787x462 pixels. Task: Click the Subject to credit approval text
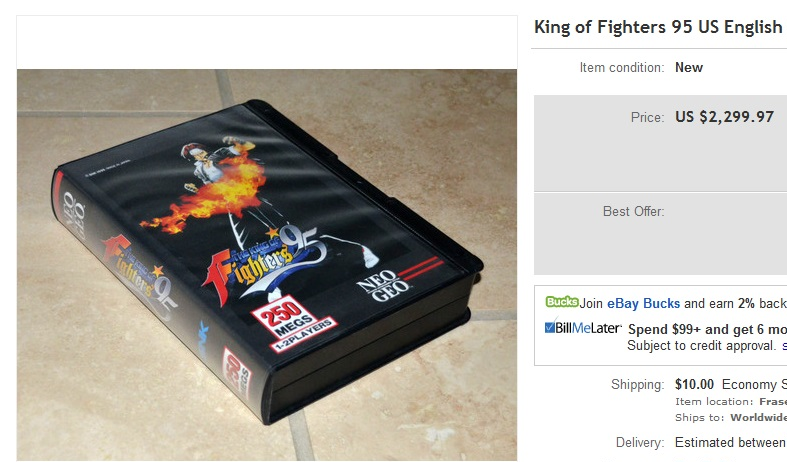[x=701, y=345]
